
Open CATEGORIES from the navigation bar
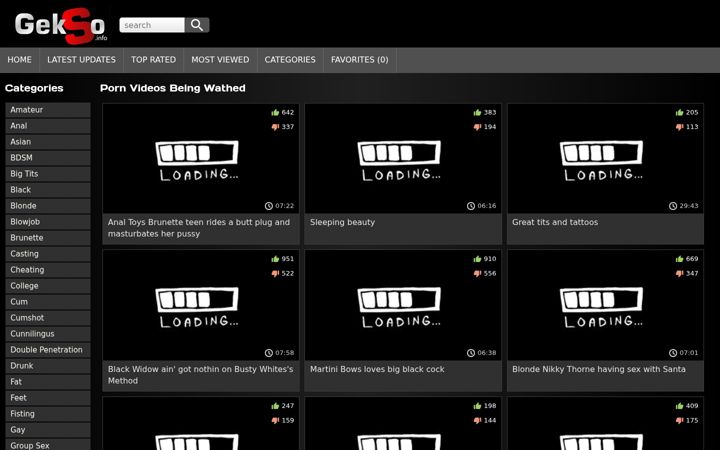point(290,60)
